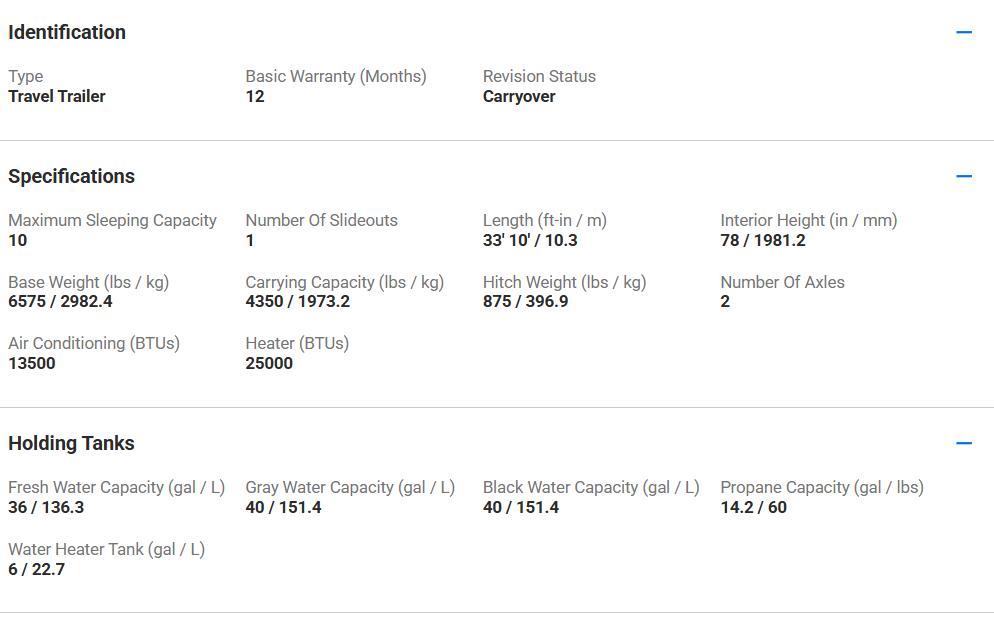Click the Holding Tanks section heading
This screenshot has height=618, width=994.
pos(71,443)
